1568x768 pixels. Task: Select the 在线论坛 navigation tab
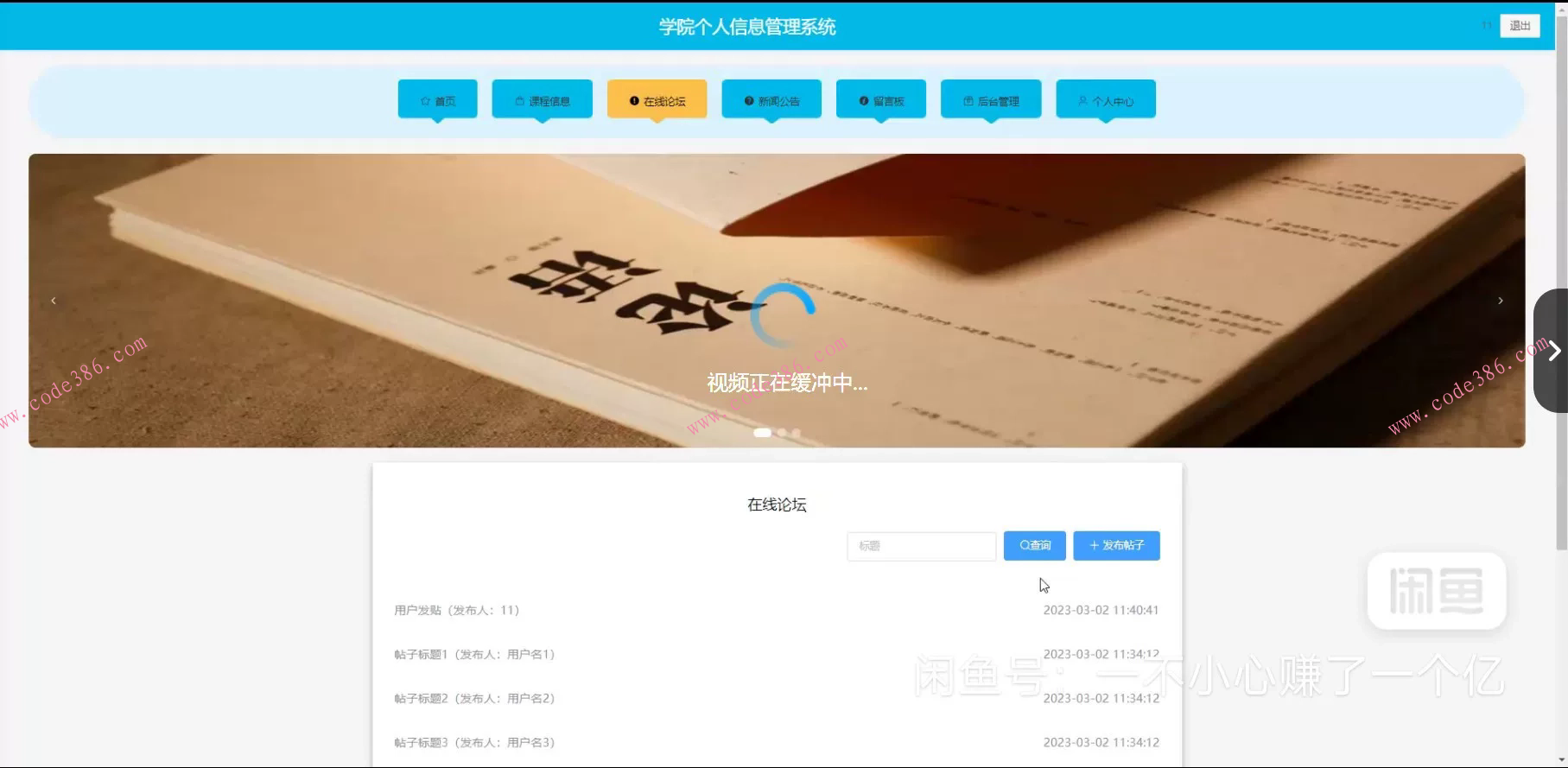click(x=657, y=99)
